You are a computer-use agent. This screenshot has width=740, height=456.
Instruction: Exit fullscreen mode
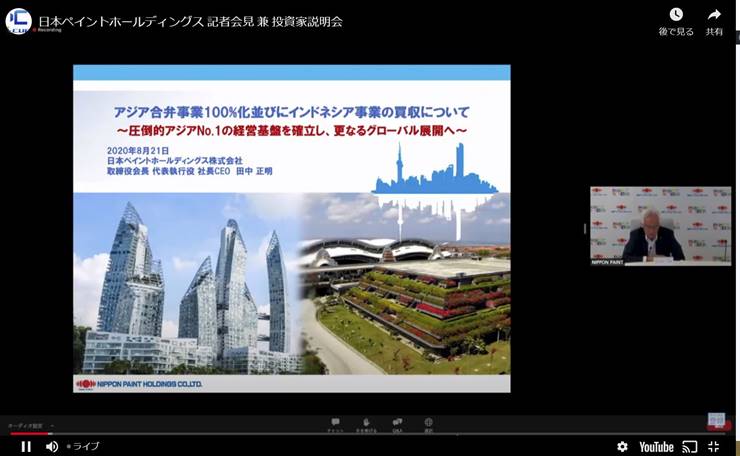(x=714, y=446)
